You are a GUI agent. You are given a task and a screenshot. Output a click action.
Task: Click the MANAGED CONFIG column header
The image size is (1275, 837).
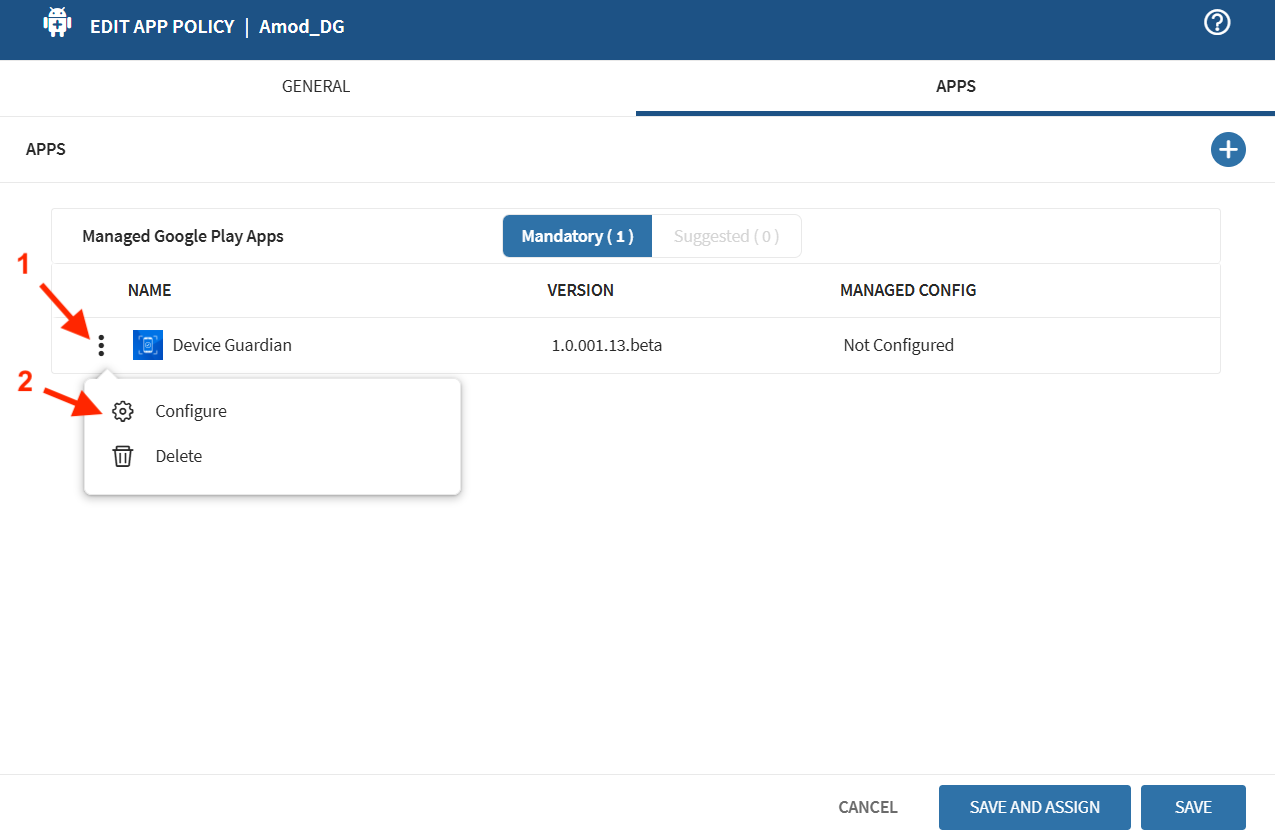[907, 290]
